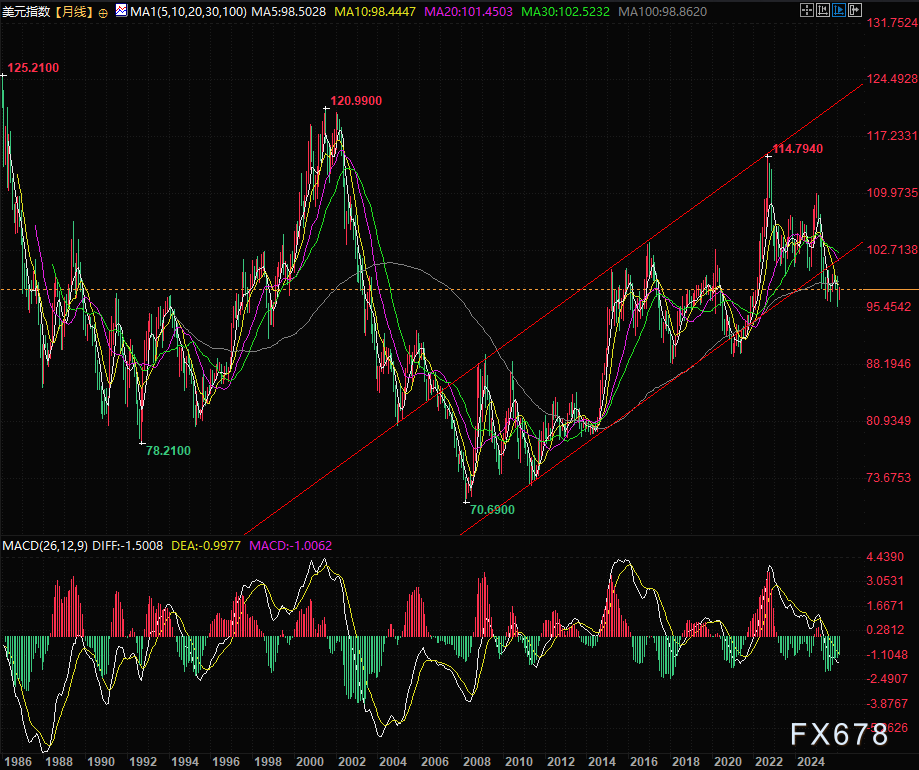Screen dimensions: 919x770
Task: Click the 70.6900 low price label
Action: click(x=492, y=509)
